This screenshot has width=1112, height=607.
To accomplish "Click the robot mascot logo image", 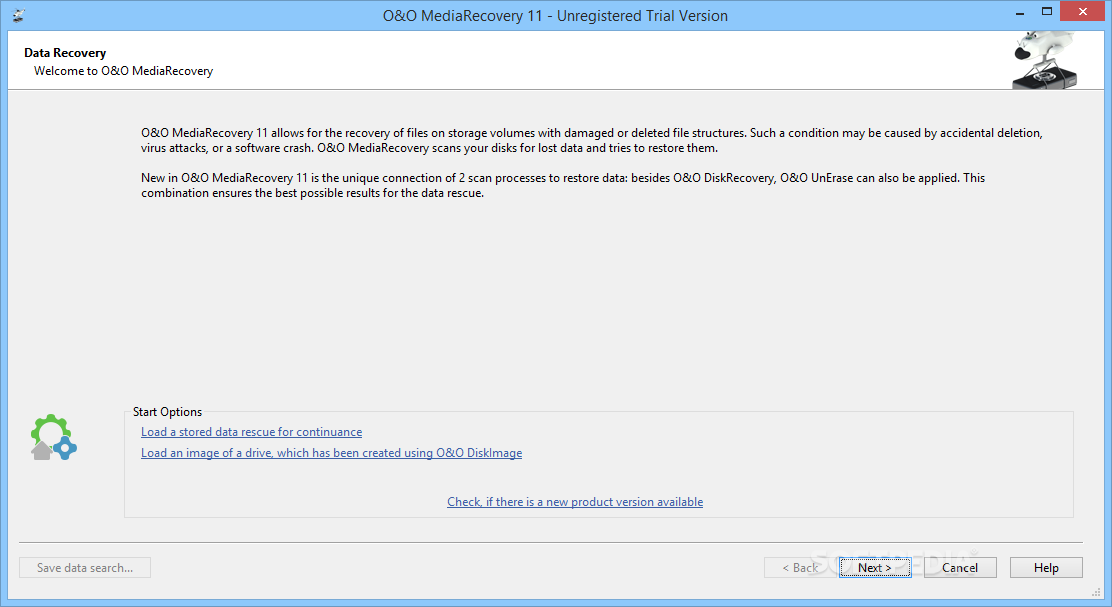I will 1045,60.
